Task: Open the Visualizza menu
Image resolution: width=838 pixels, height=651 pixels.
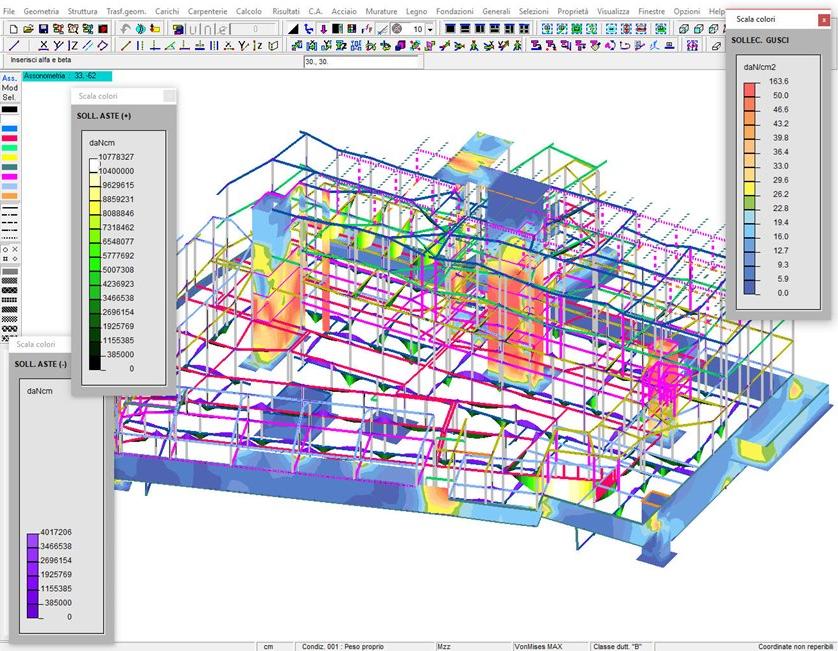Action: click(x=613, y=10)
